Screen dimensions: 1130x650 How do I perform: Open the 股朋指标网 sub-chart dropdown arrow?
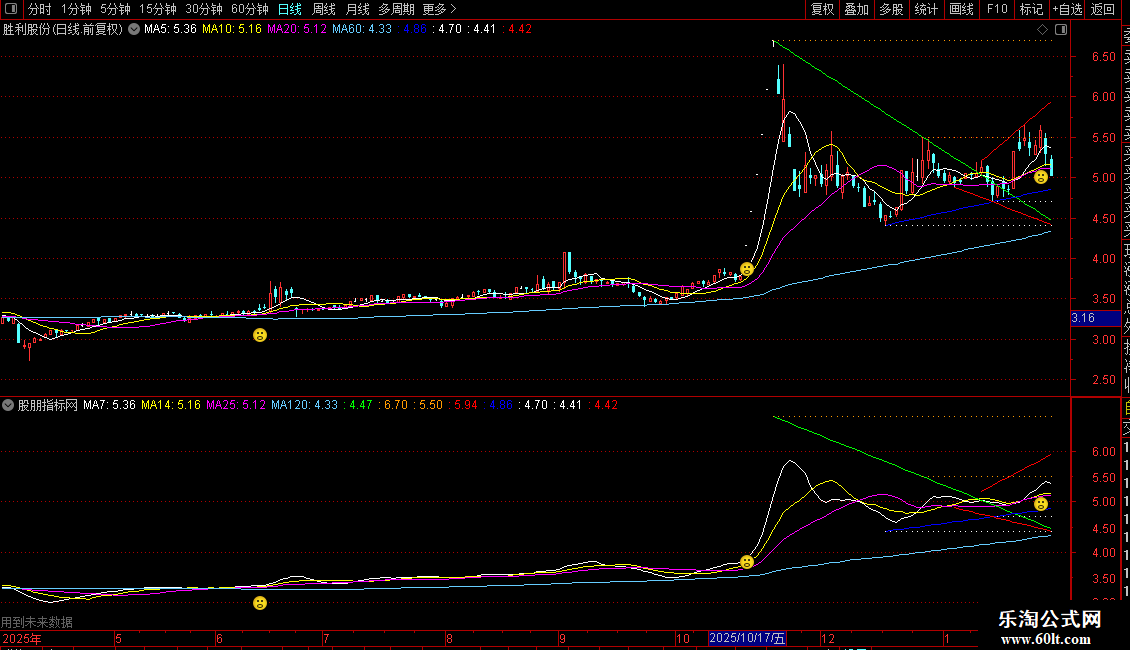pos(9,405)
